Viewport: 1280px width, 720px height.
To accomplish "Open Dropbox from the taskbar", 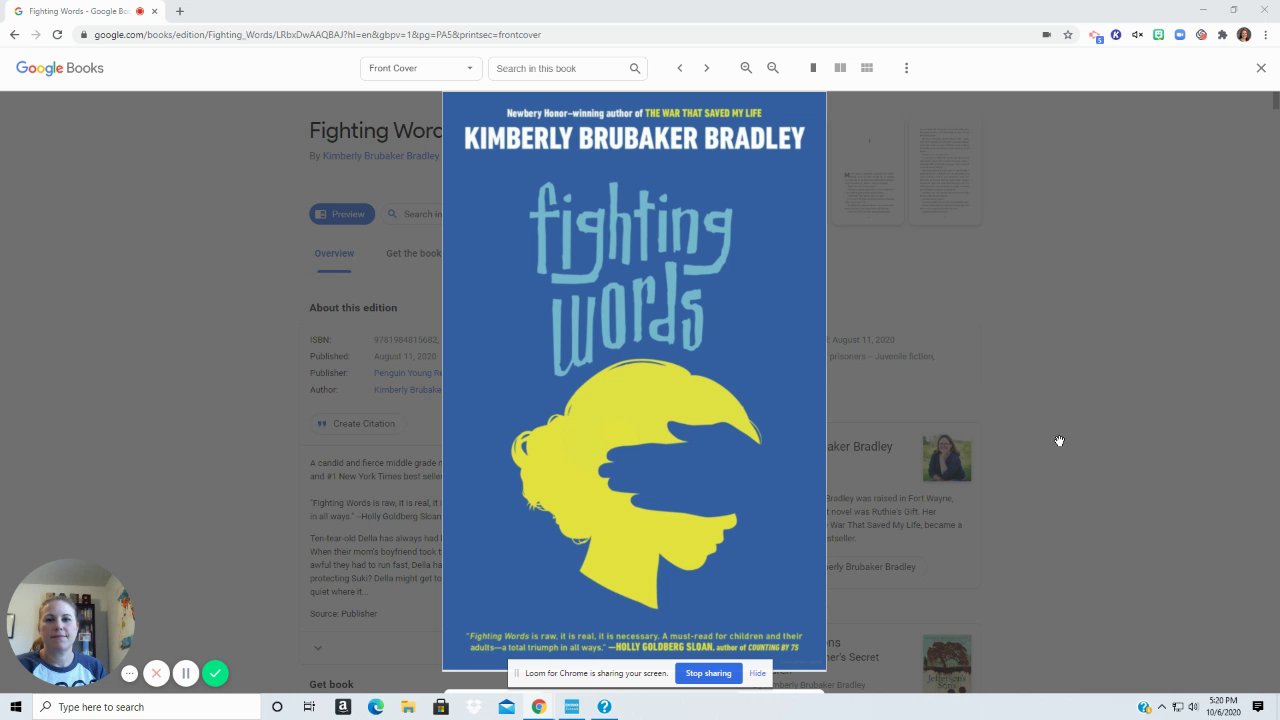I will pos(474,707).
